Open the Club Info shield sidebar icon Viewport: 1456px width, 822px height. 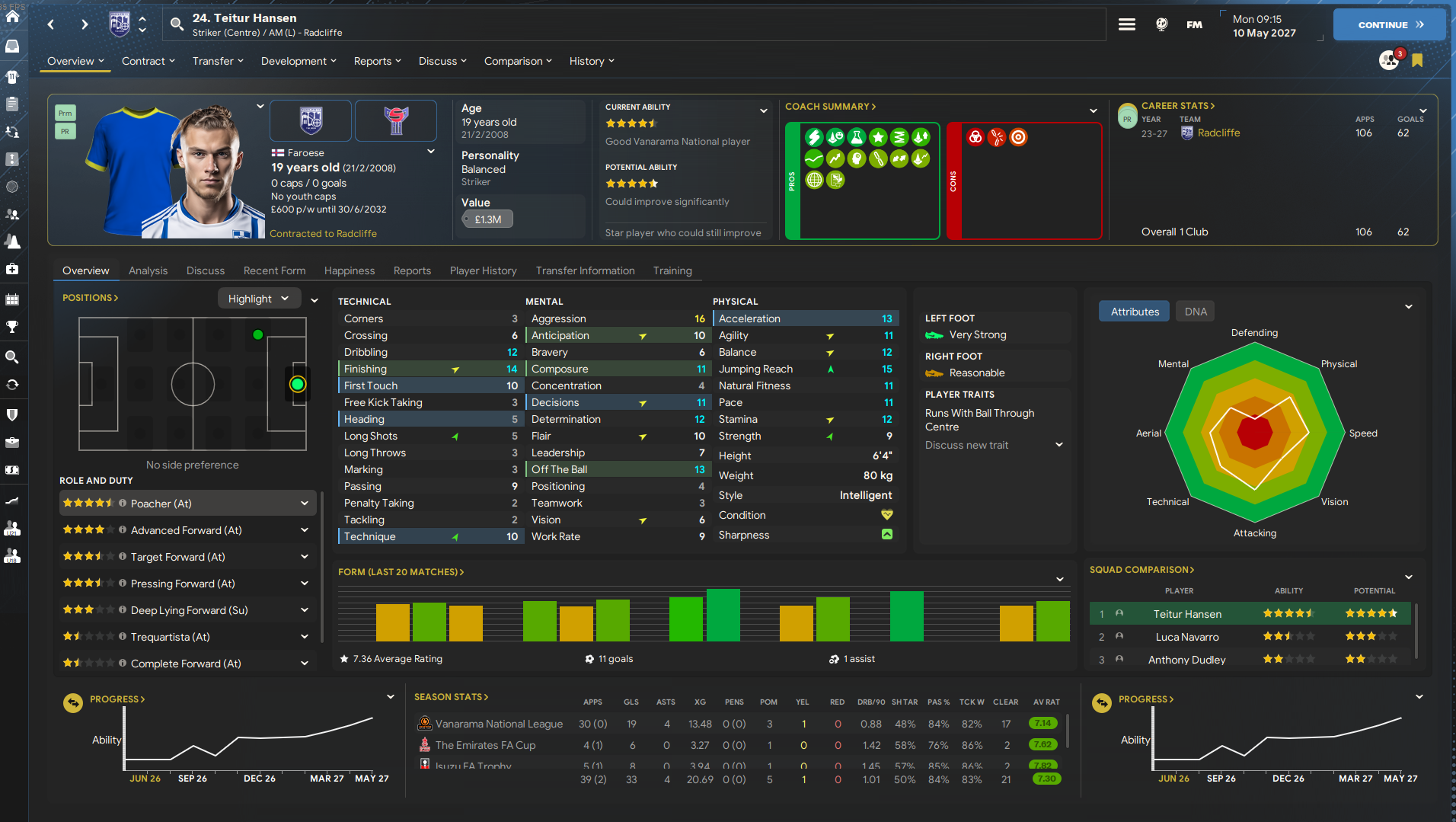[x=12, y=414]
